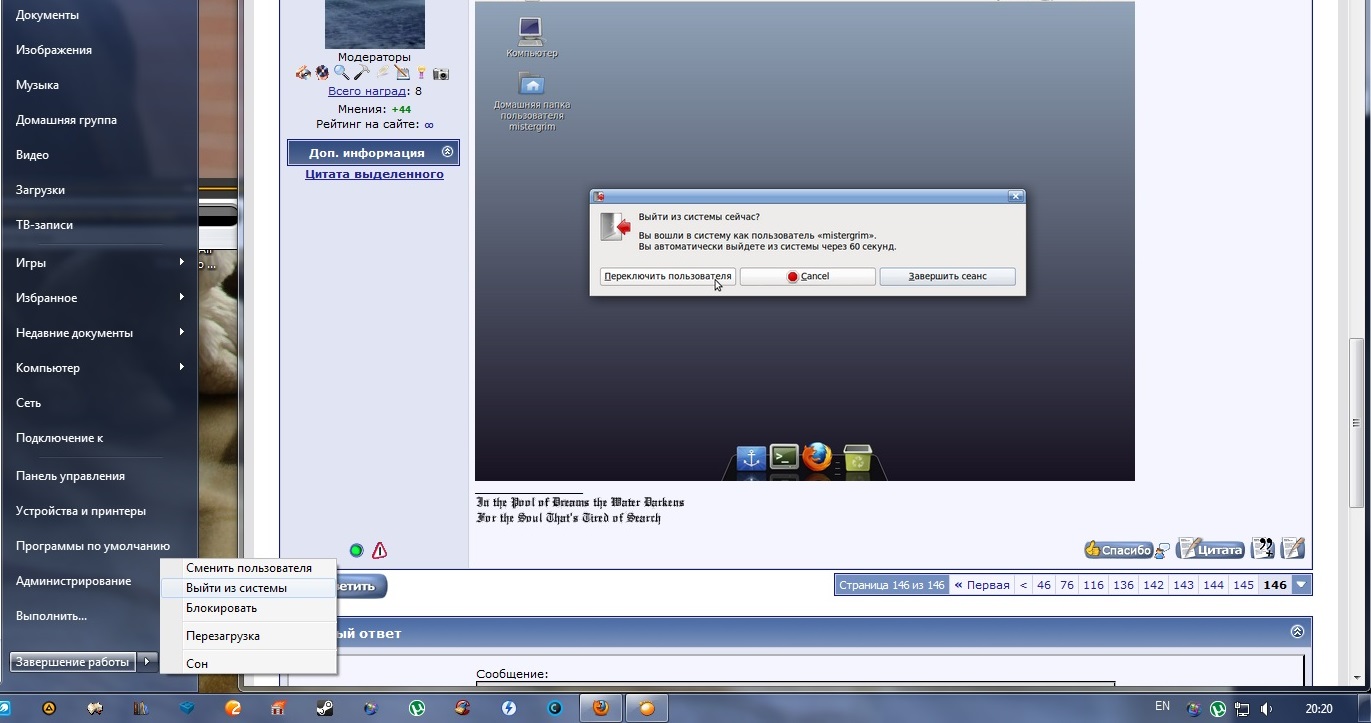The width and height of the screenshot is (1371, 723).
Task: Click the volume speaker icon in the system tray
Action: [1267, 708]
